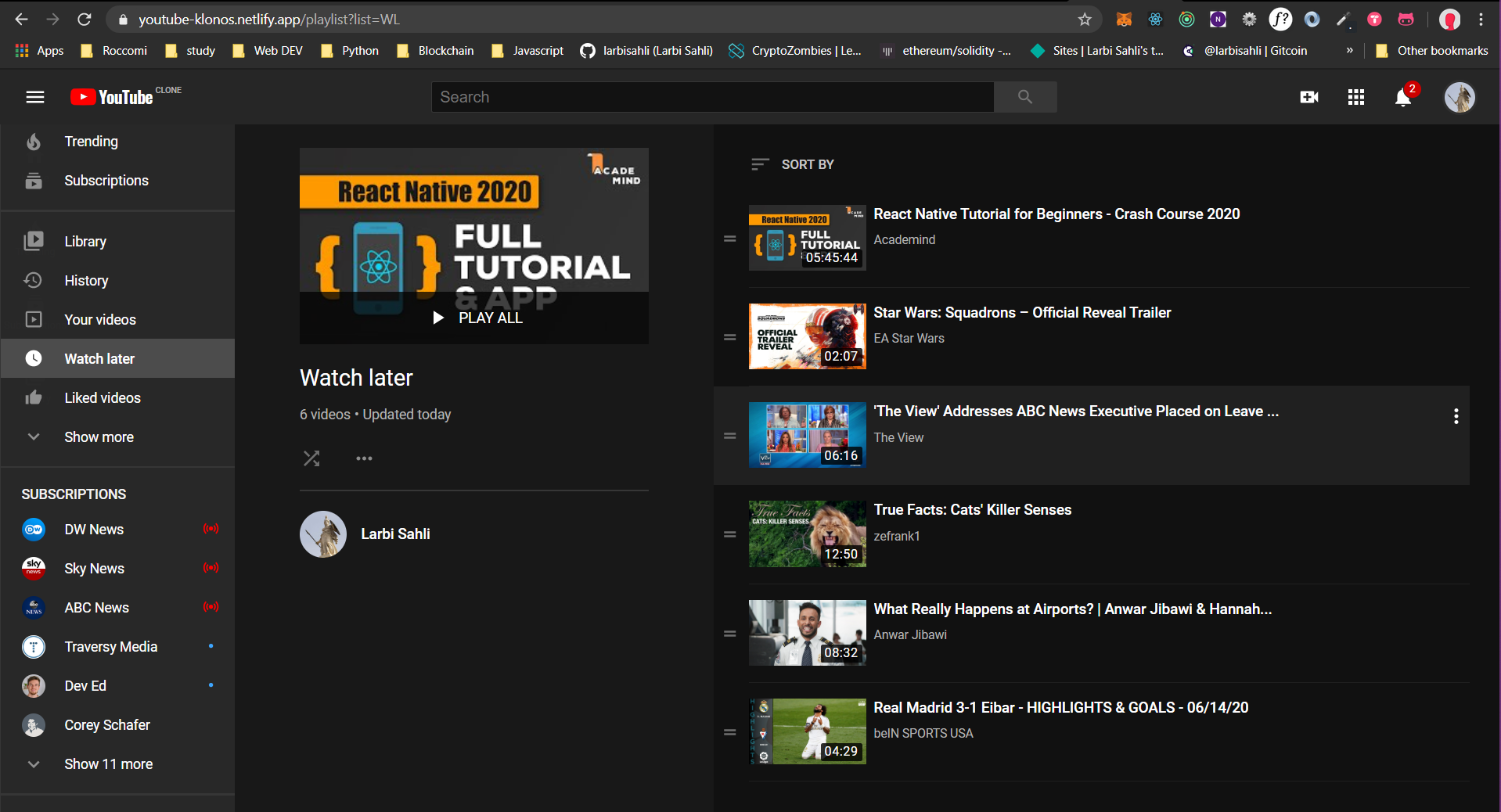Open True Facts: Cats' Killer Senses title
This screenshot has width=1501, height=812.
click(x=972, y=509)
